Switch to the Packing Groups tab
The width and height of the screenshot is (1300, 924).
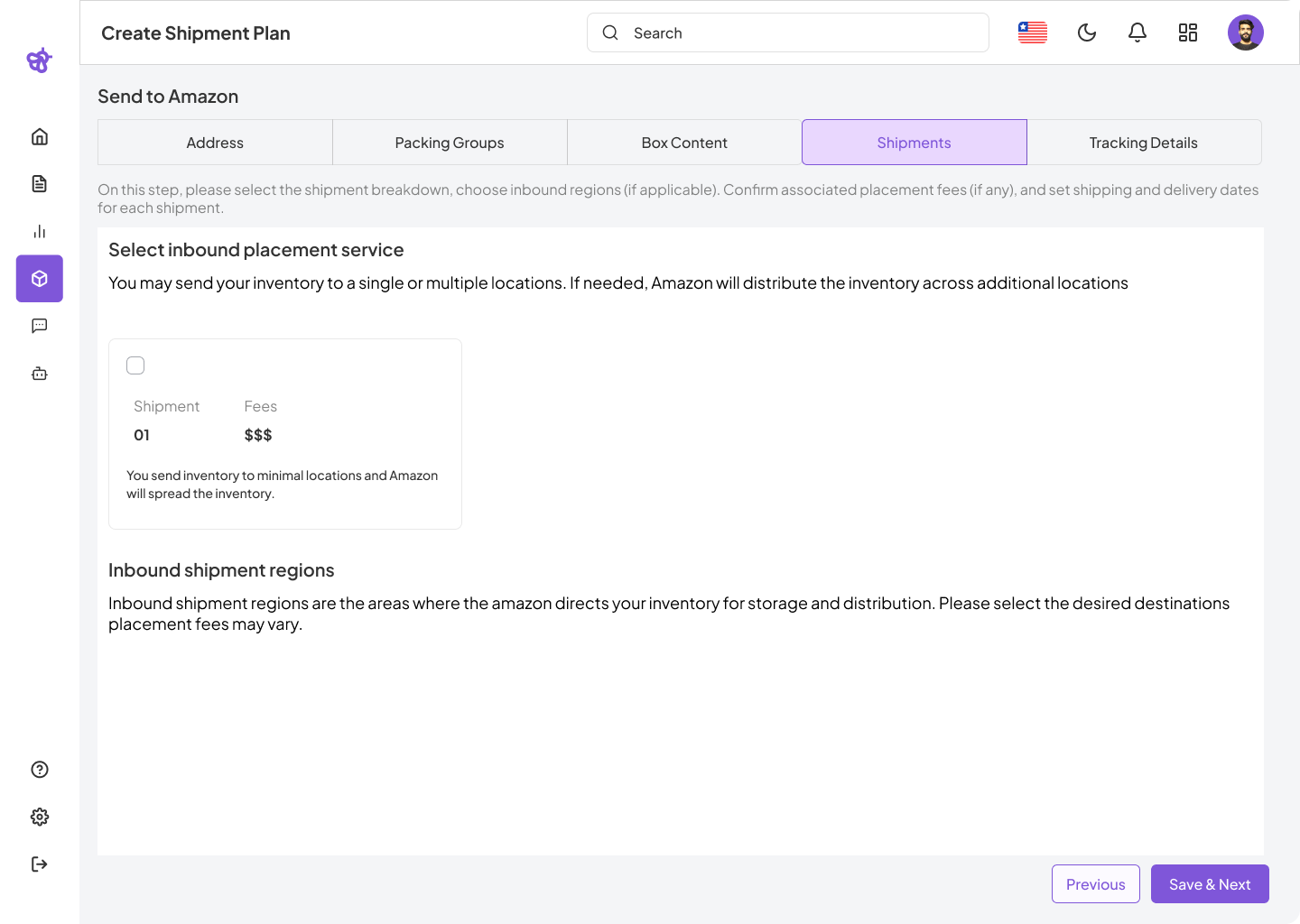coord(450,143)
